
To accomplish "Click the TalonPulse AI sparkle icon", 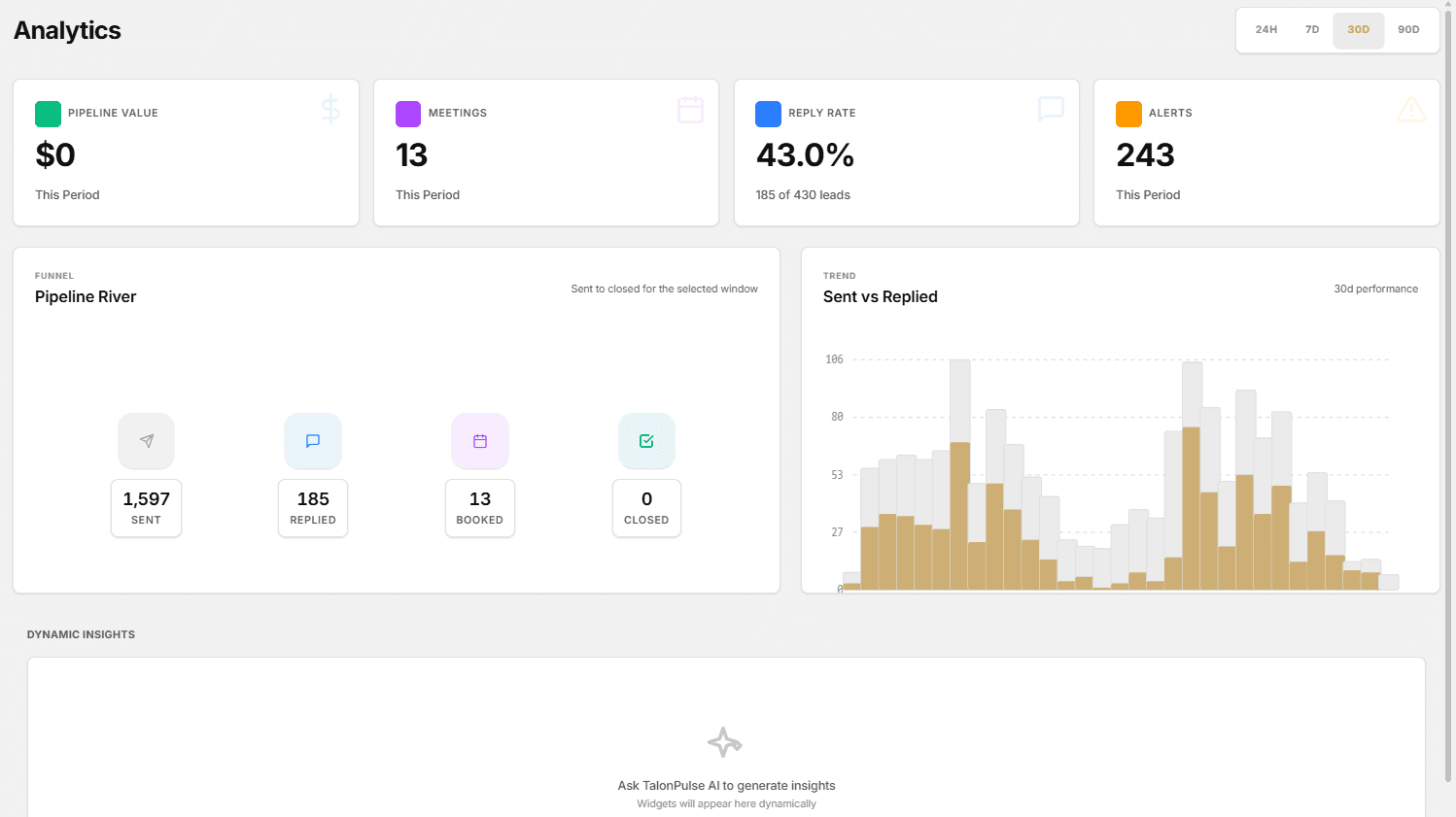I will point(725,742).
